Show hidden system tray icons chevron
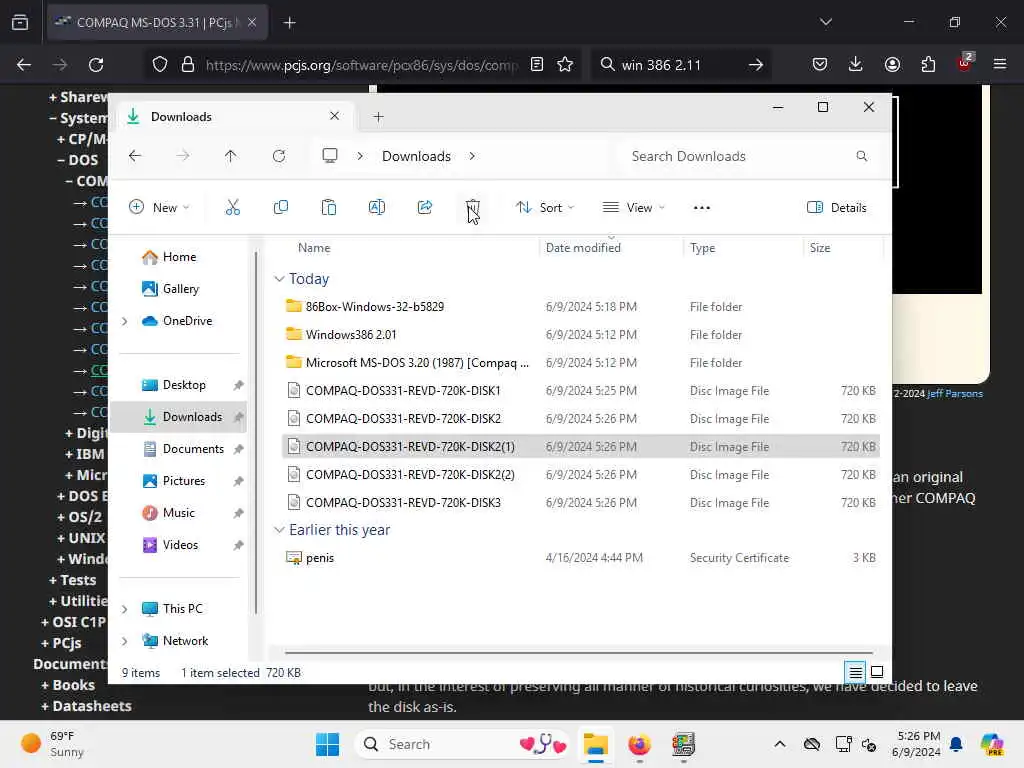 pyautogui.click(x=780, y=744)
